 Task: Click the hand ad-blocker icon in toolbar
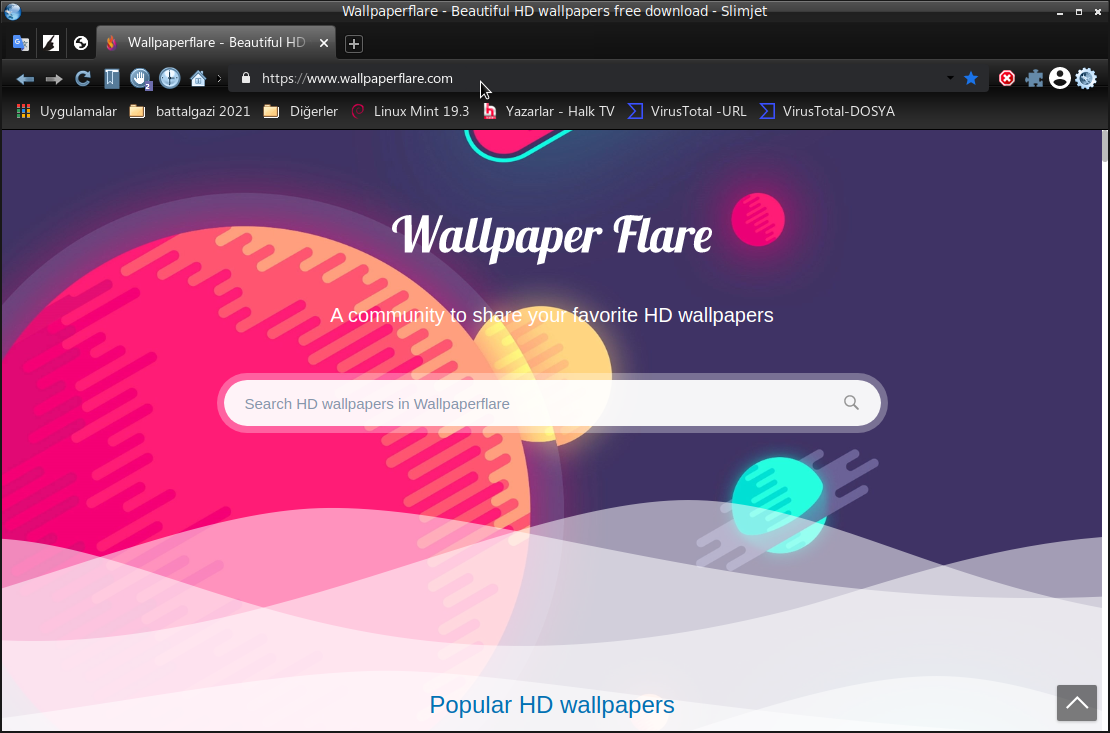[x=140, y=79]
